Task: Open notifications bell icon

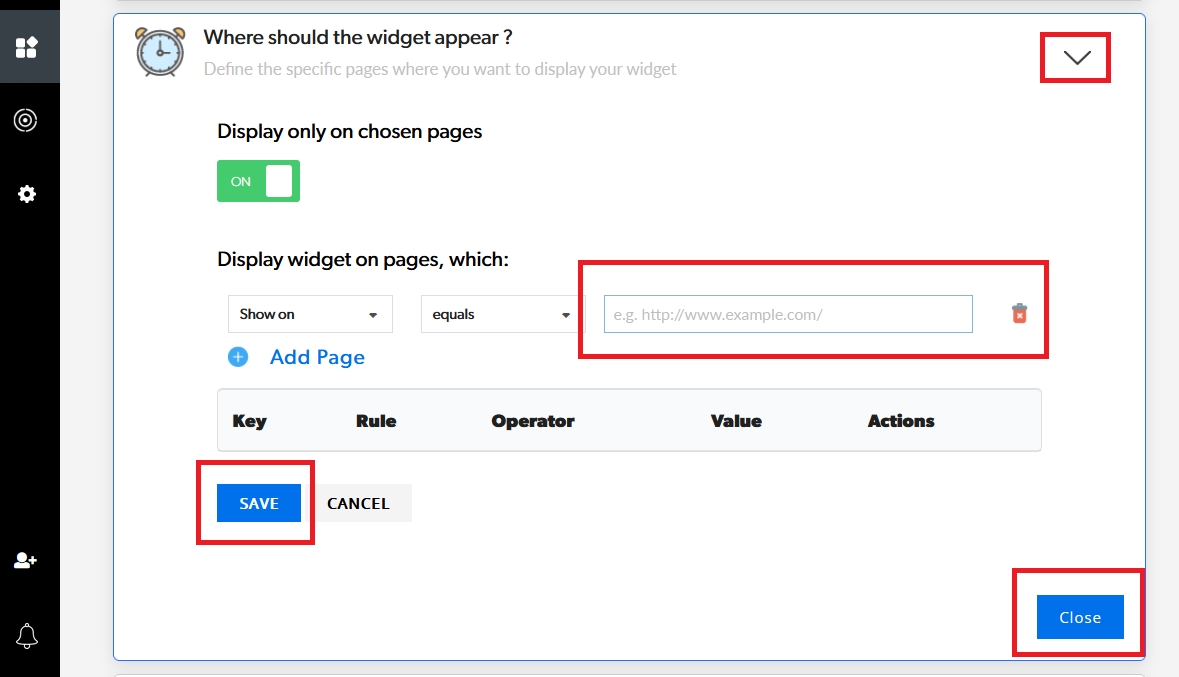Action: 27,635
